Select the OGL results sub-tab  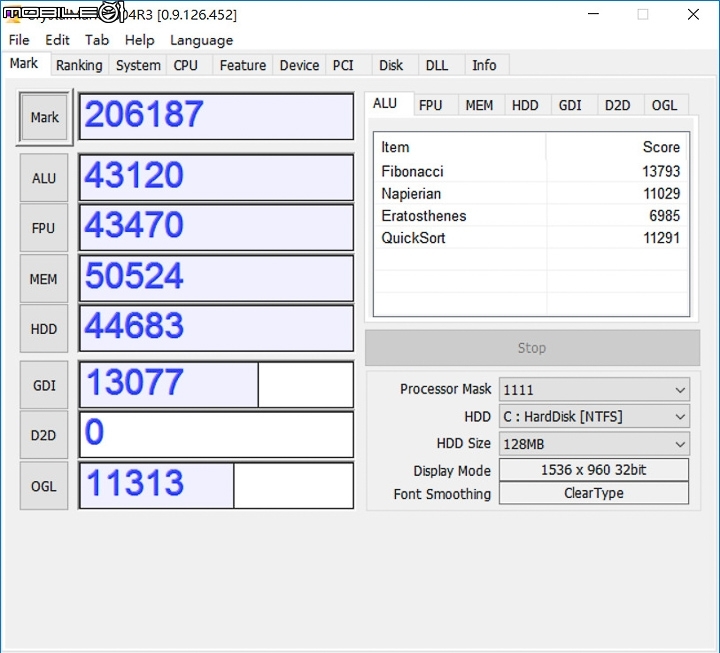[x=664, y=105]
